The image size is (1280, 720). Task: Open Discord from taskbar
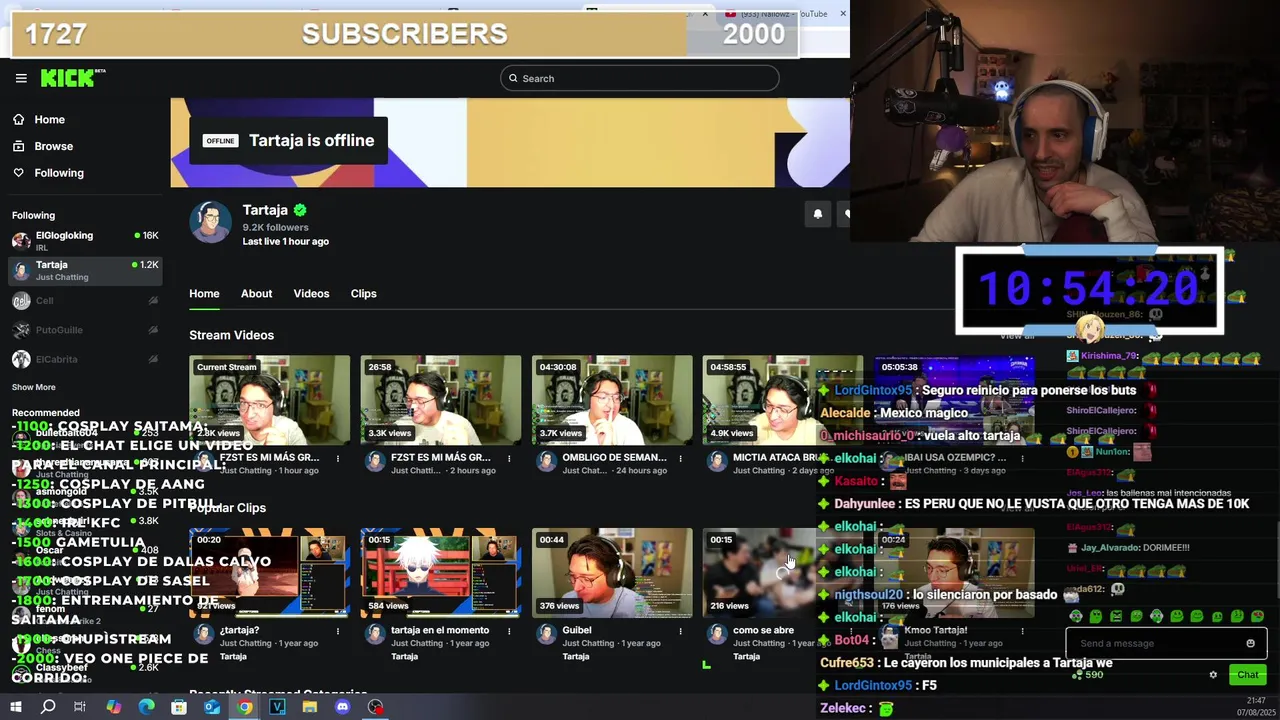point(343,707)
